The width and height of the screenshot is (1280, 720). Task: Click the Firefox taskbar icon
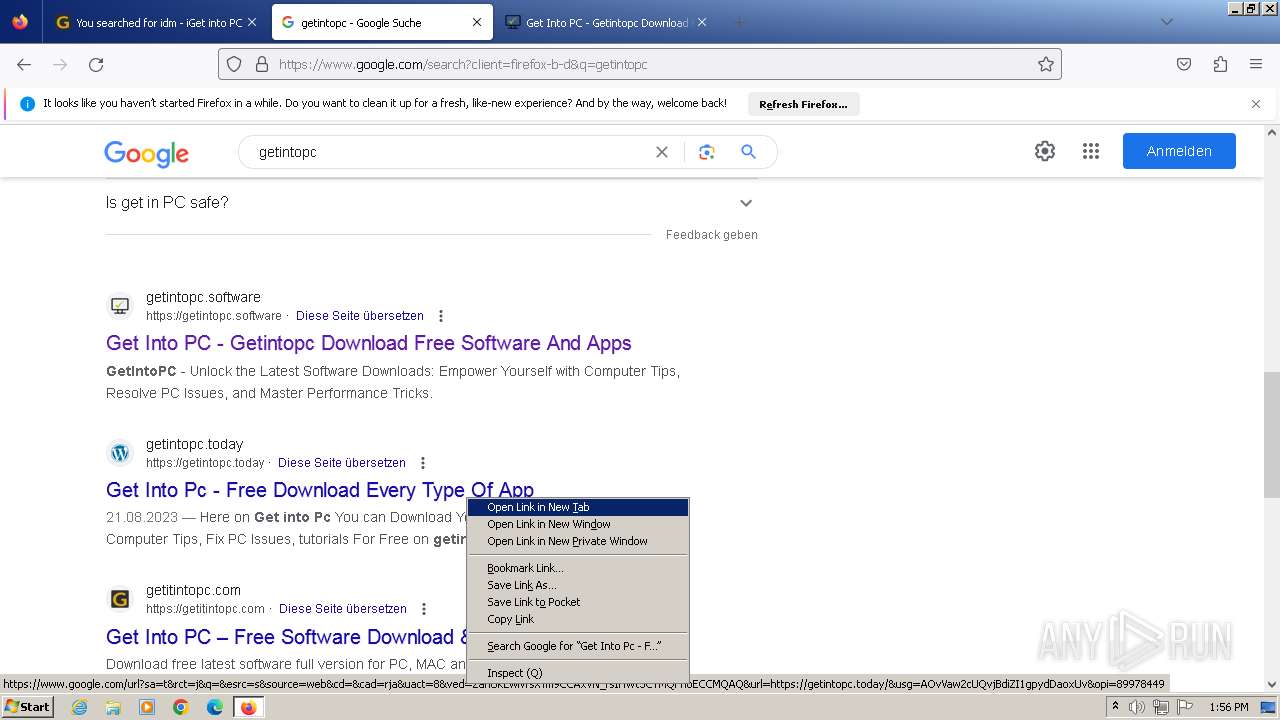248,707
